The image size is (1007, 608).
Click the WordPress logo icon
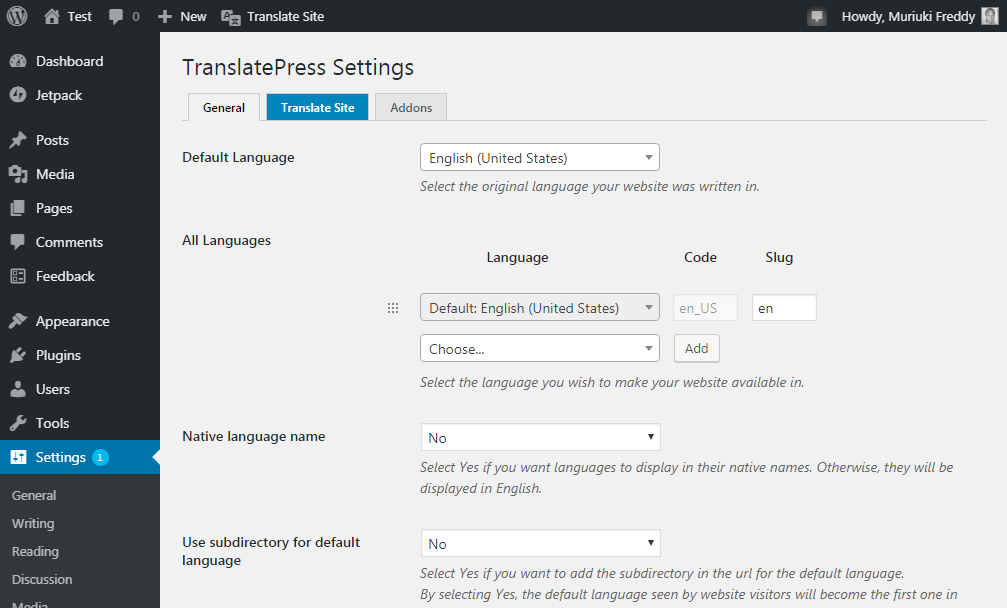(x=17, y=16)
